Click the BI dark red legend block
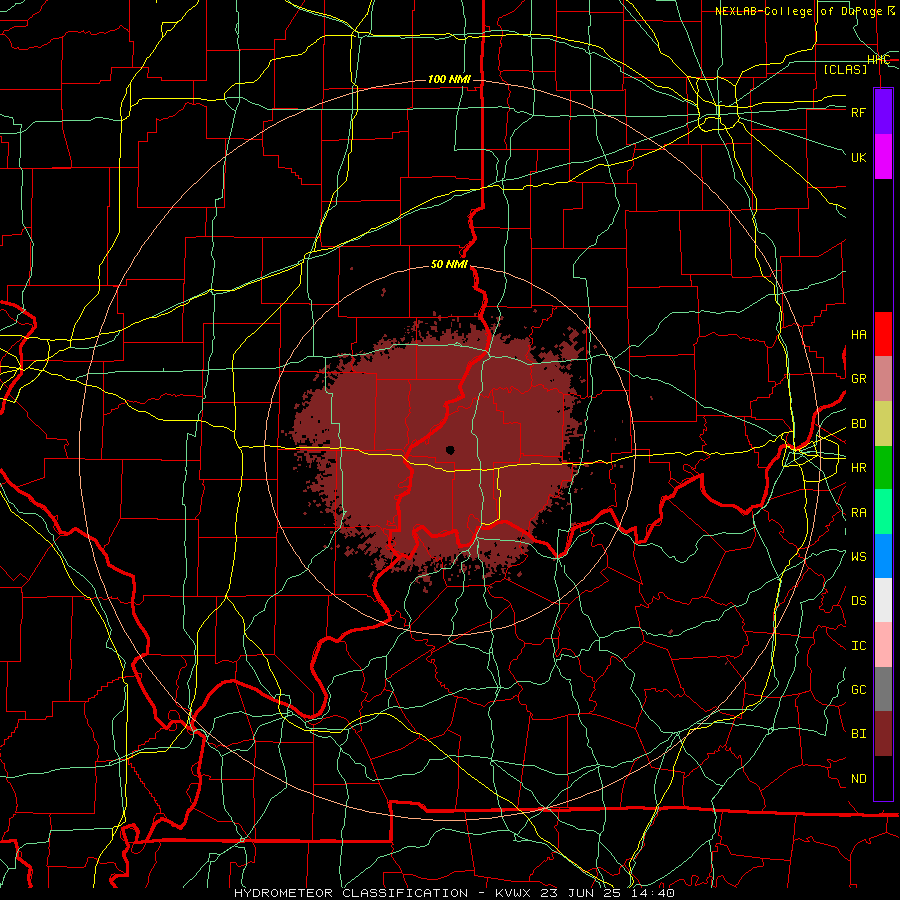This screenshot has width=900, height=900. point(883,734)
